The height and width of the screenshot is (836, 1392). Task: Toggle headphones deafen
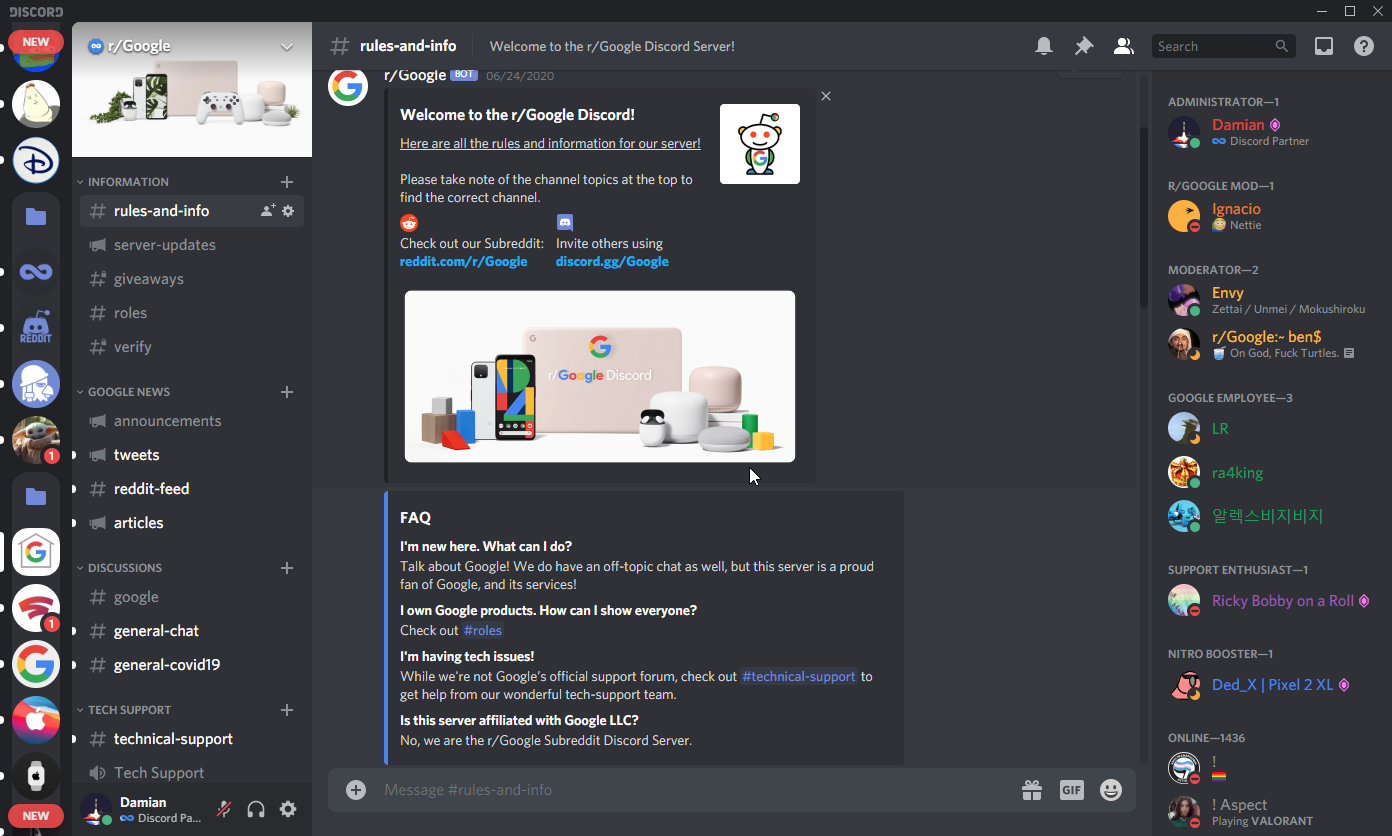point(256,809)
